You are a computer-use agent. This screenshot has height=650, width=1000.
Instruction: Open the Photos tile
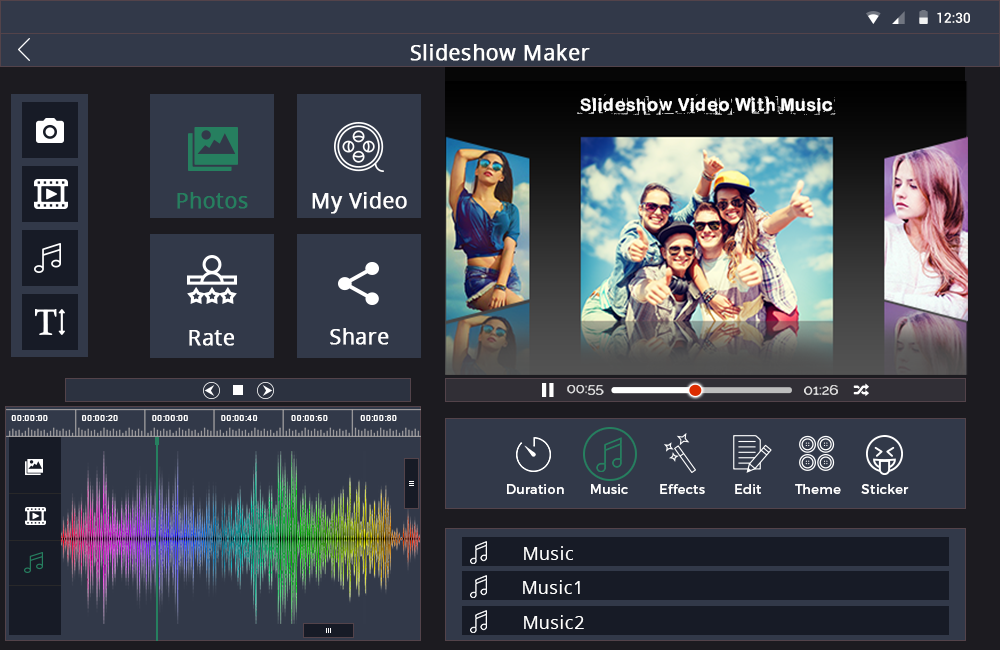point(212,156)
